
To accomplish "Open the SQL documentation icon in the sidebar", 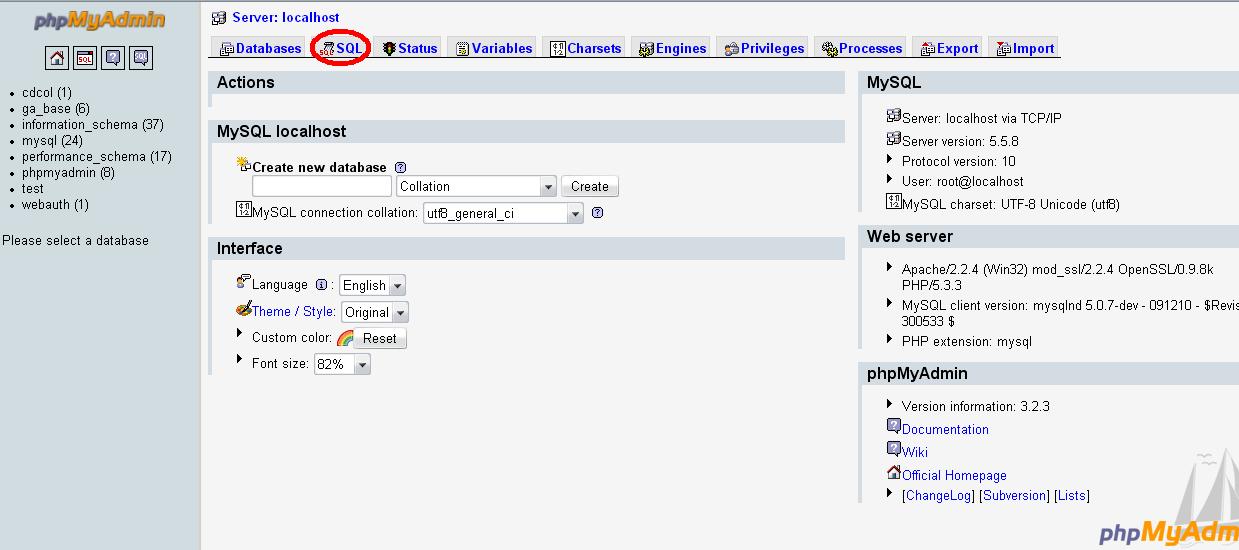I will pos(142,58).
